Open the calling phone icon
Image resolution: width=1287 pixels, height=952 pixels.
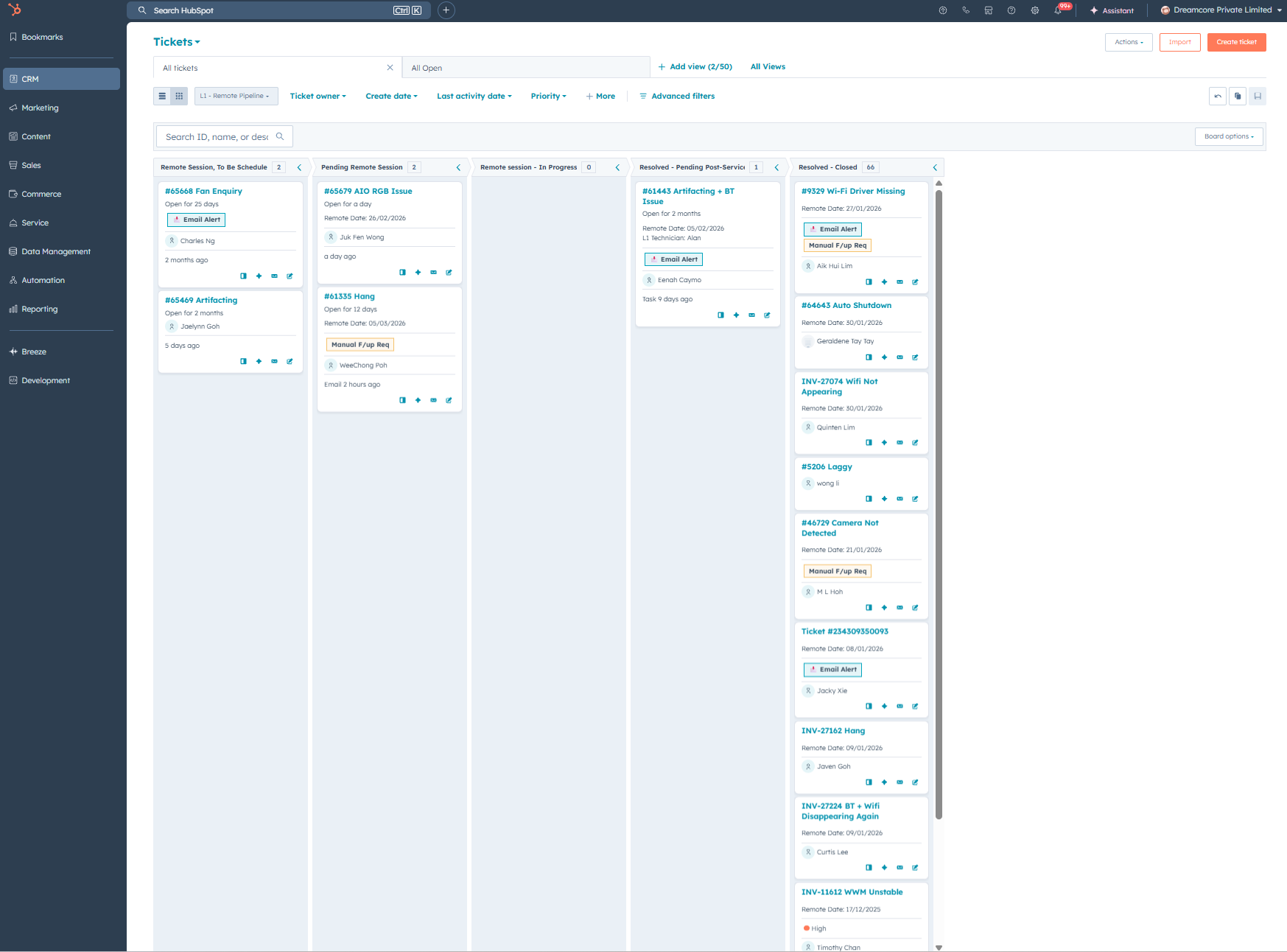(x=965, y=10)
